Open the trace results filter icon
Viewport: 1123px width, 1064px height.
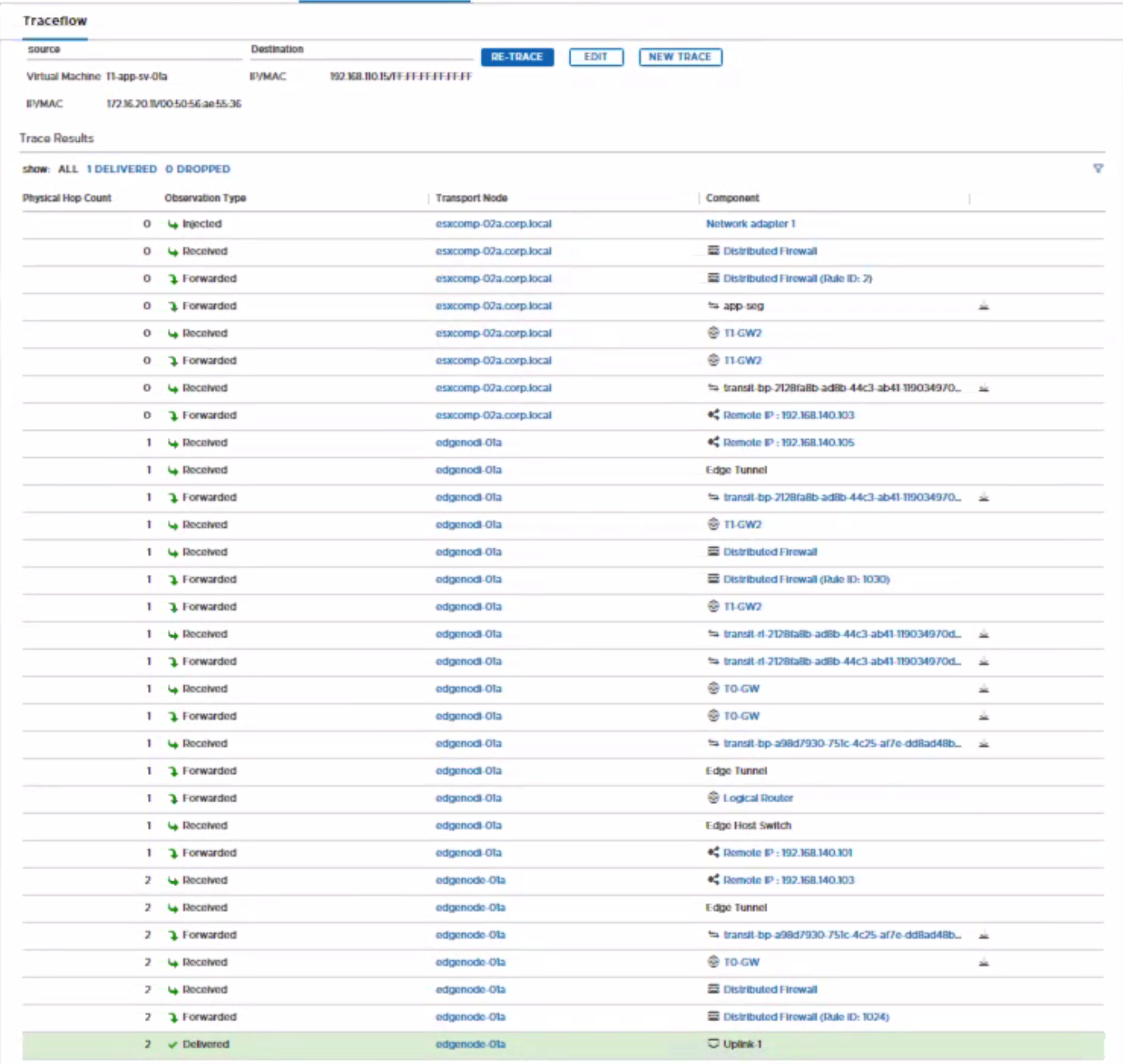(x=1097, y=169)
